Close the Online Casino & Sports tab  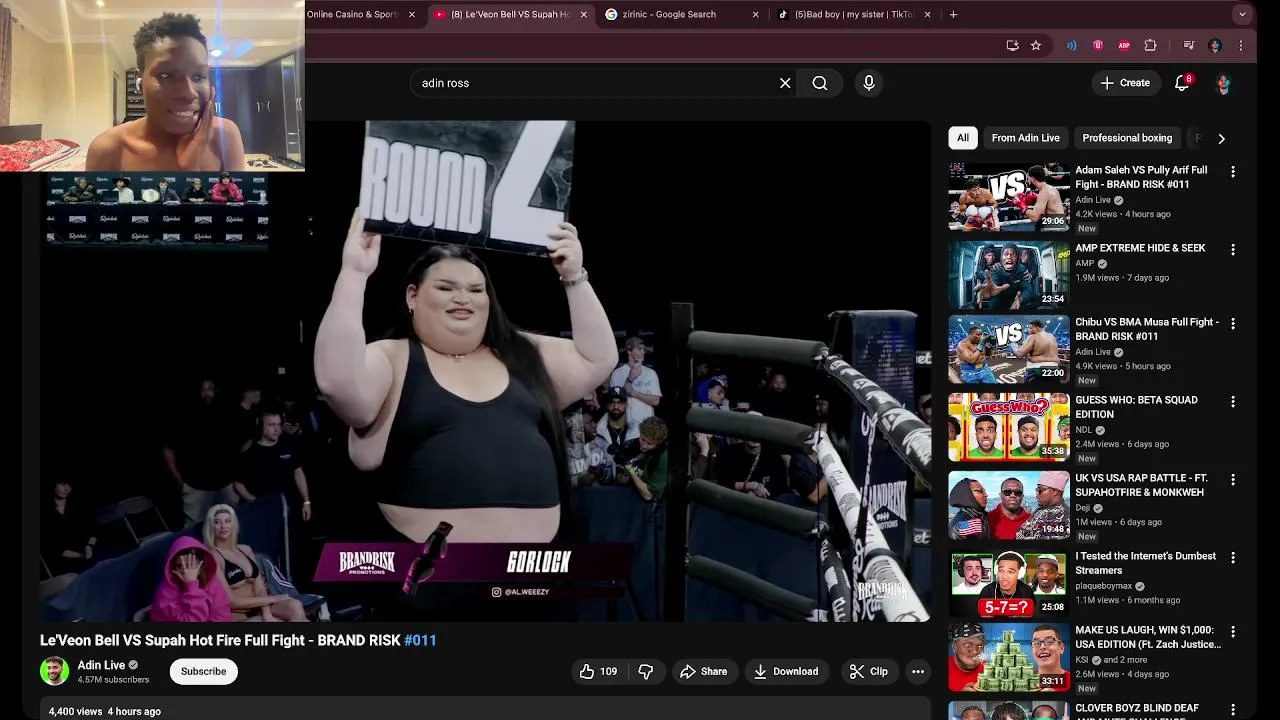tap(412, 14)
